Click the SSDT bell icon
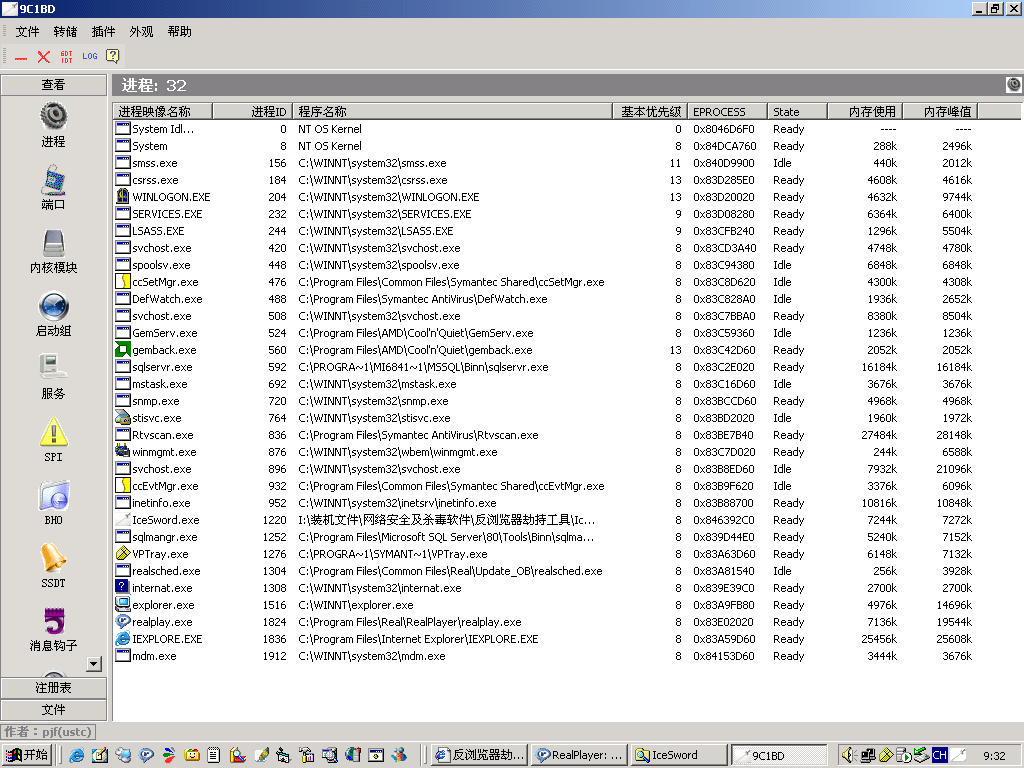The image size is (1024, 768). tap(53, 559)
